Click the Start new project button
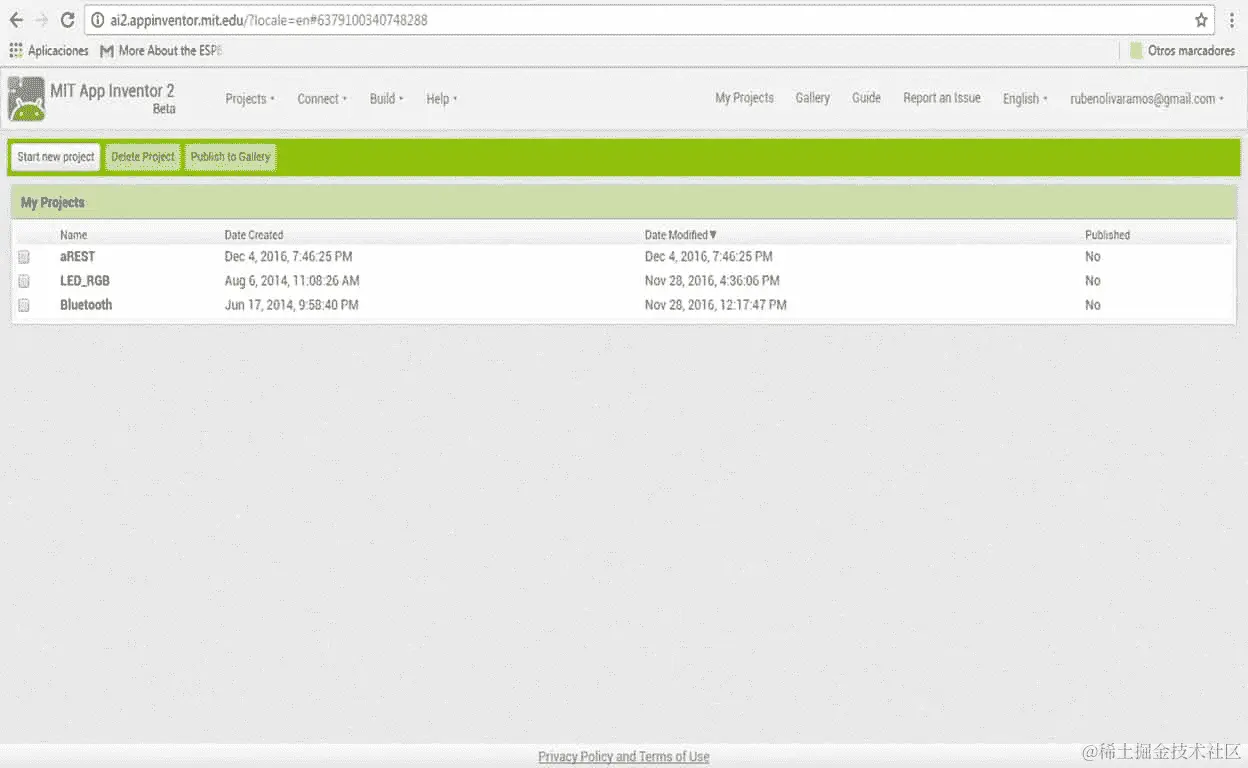1248x768 pixels. click(x=56, y=157)
